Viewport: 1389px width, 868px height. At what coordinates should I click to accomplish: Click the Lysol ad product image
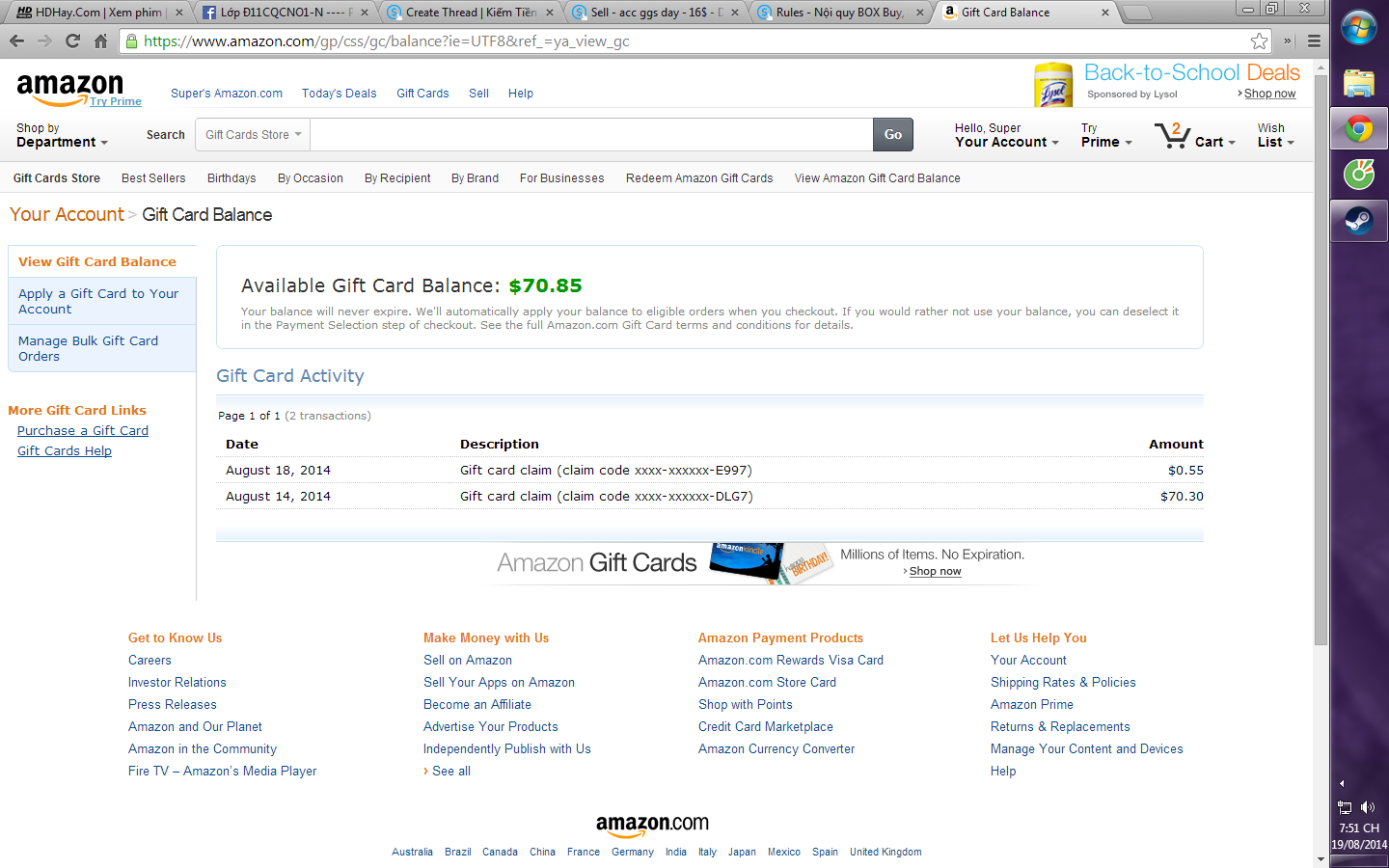point(1053,85)
